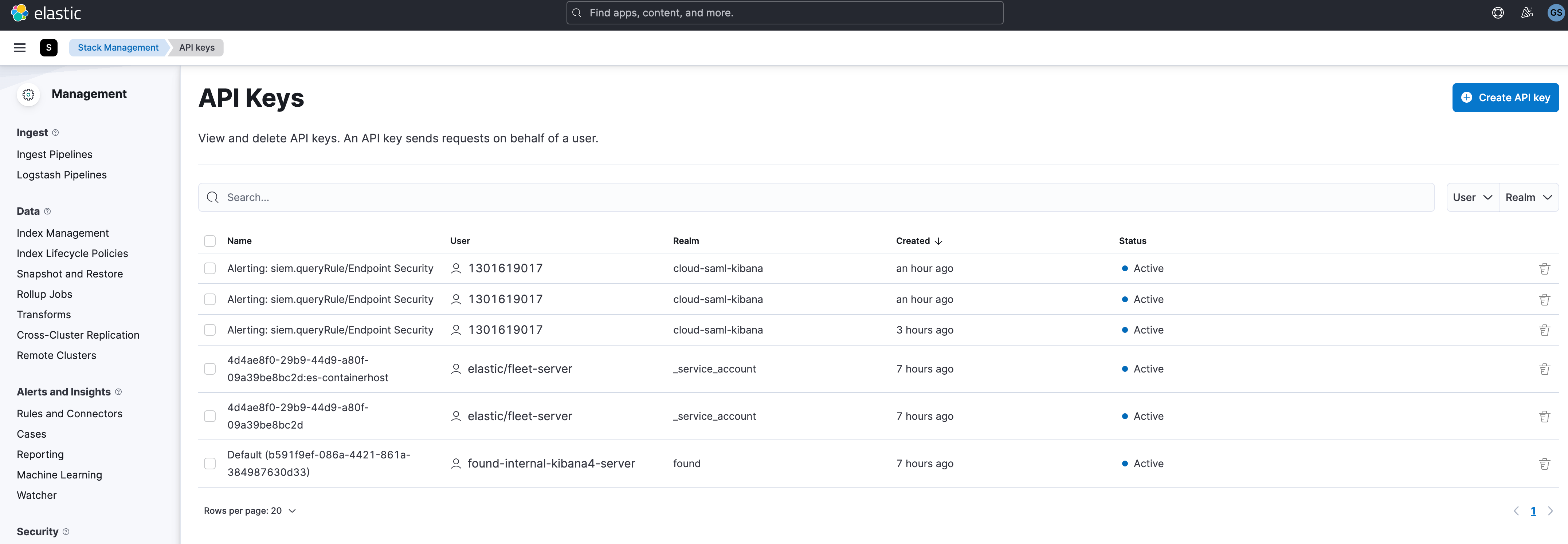Click inside the API keys search field
The width and height of the screenshot is (1568, 544).
coord(487,197)
